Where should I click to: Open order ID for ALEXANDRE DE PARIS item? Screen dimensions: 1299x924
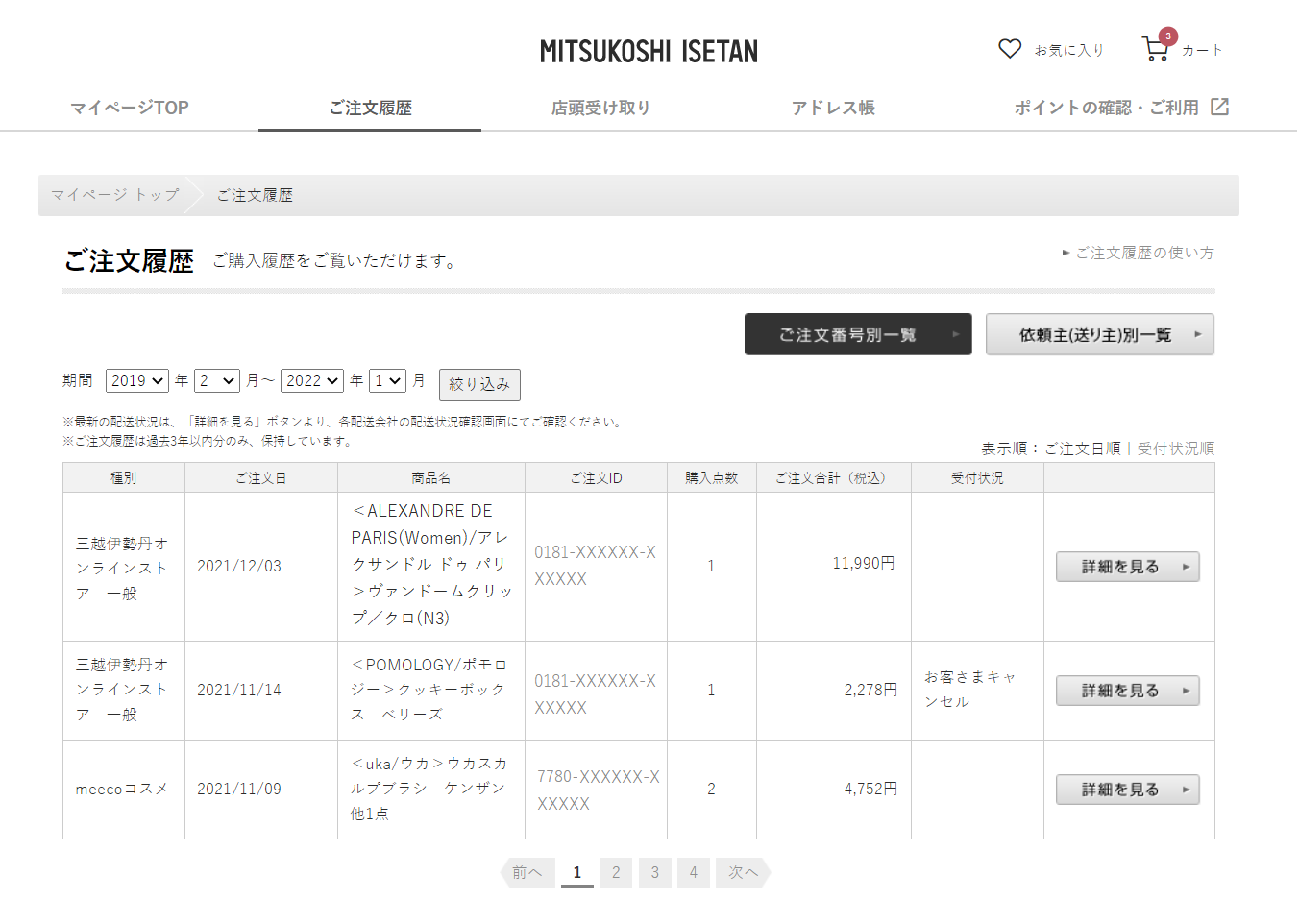point(595,566)
